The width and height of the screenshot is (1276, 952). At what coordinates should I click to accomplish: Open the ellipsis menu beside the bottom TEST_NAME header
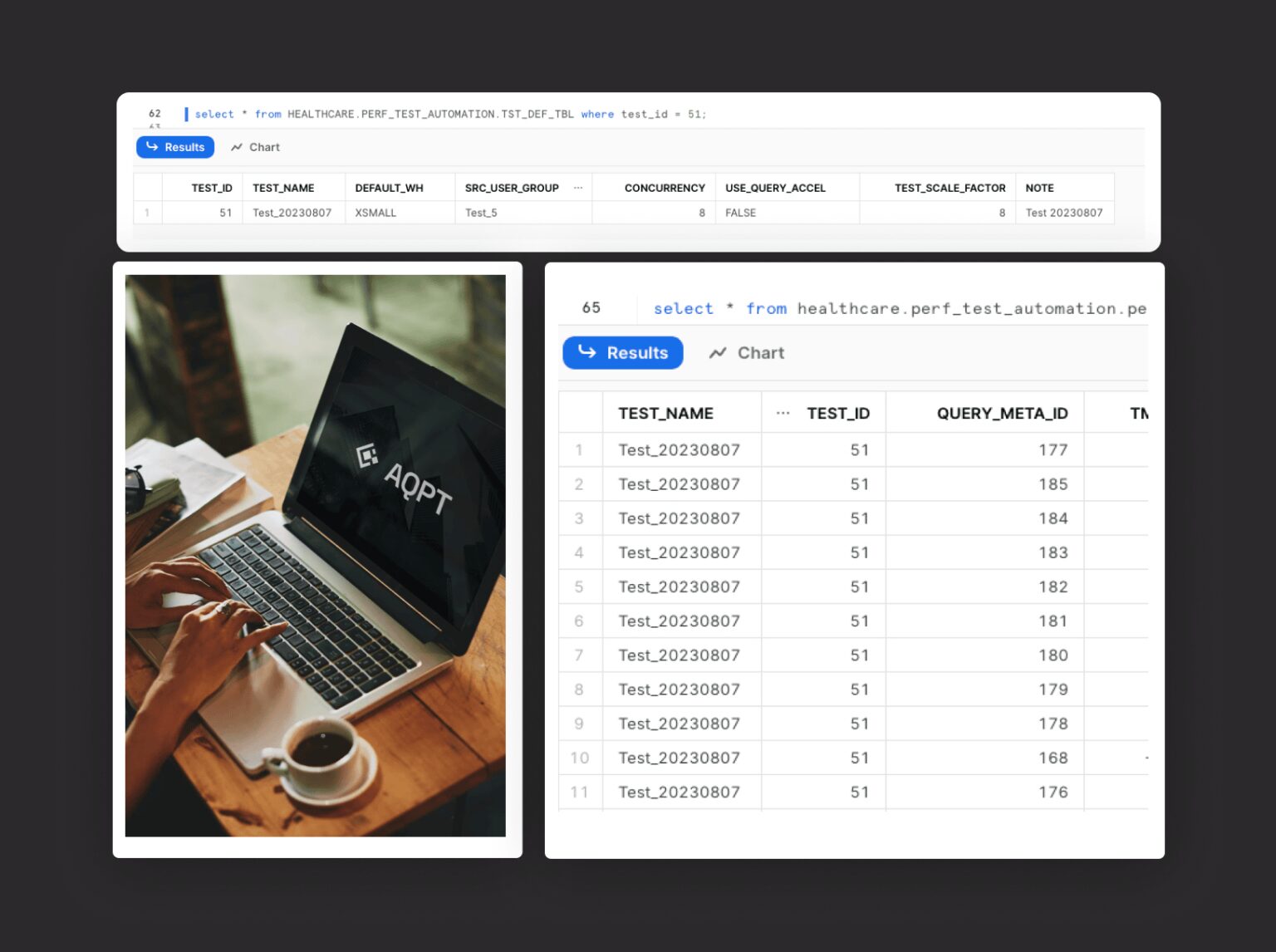click(782, 412)
